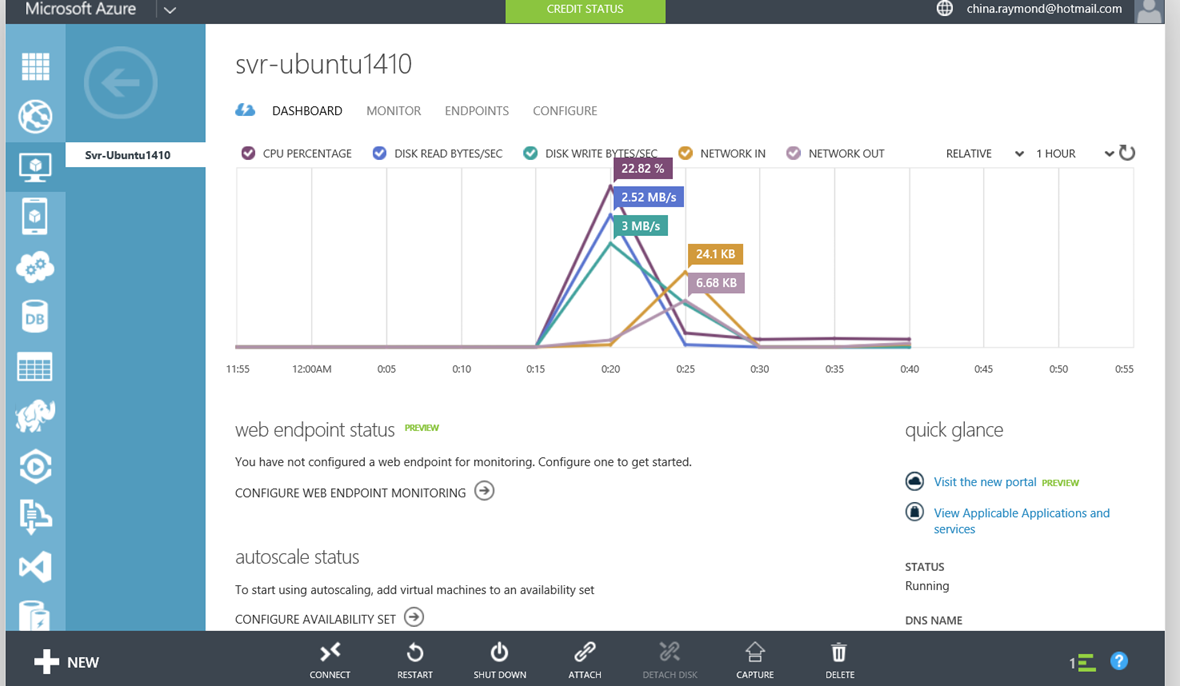Delete the virtual machine
Image resolution: width=1180 pixels, height=686 pixels.
click(x=840, y=660)
